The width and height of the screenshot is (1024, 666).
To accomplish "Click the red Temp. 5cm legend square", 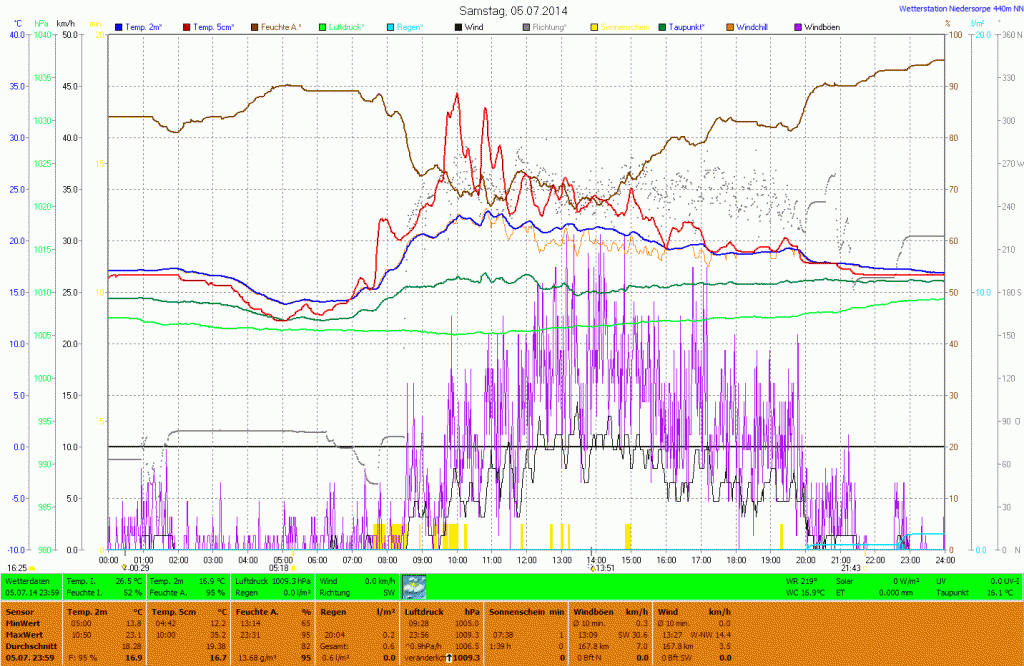I will (x=186, y=26).
